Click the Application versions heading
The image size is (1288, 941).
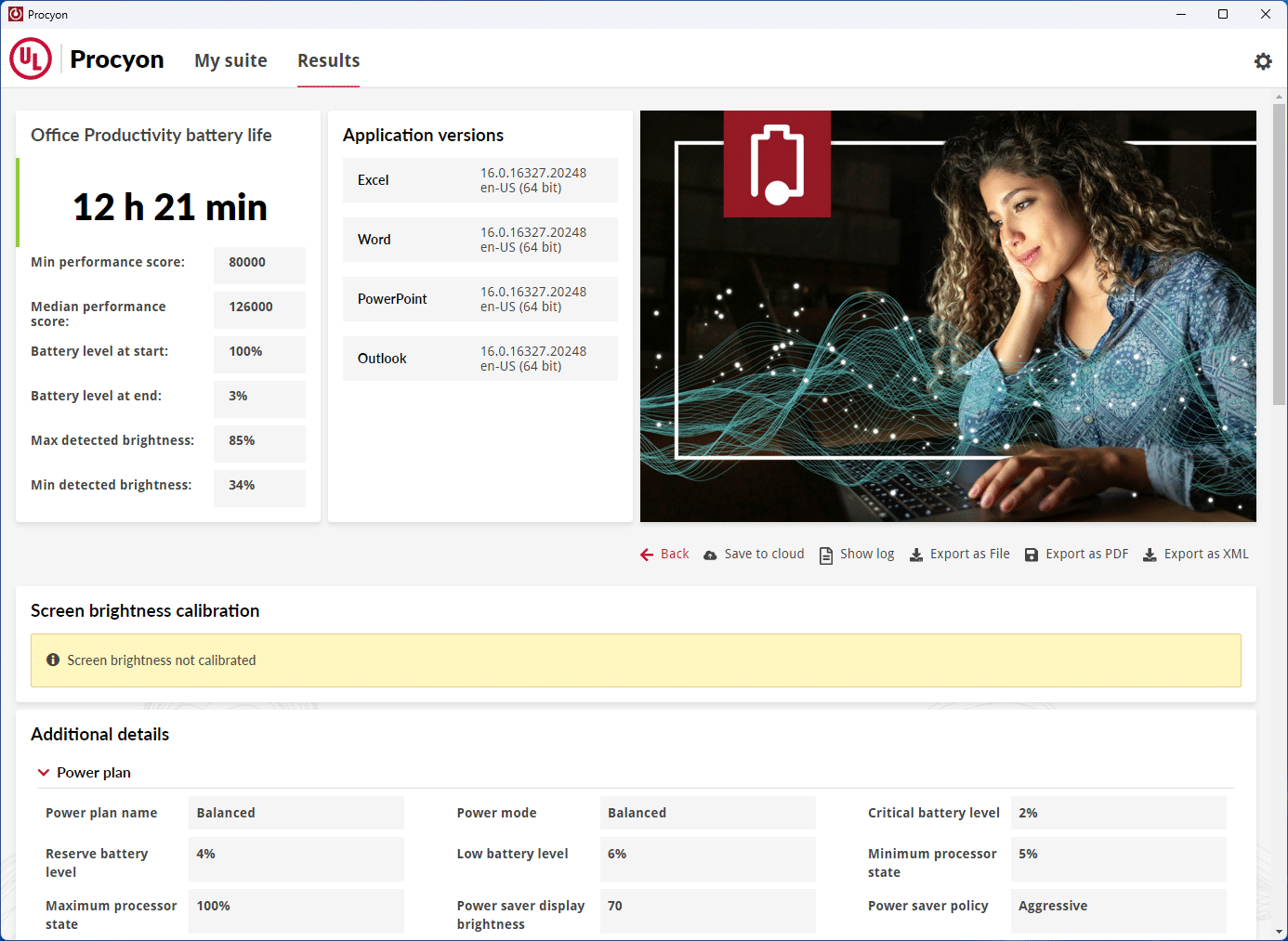coord(423,136)
